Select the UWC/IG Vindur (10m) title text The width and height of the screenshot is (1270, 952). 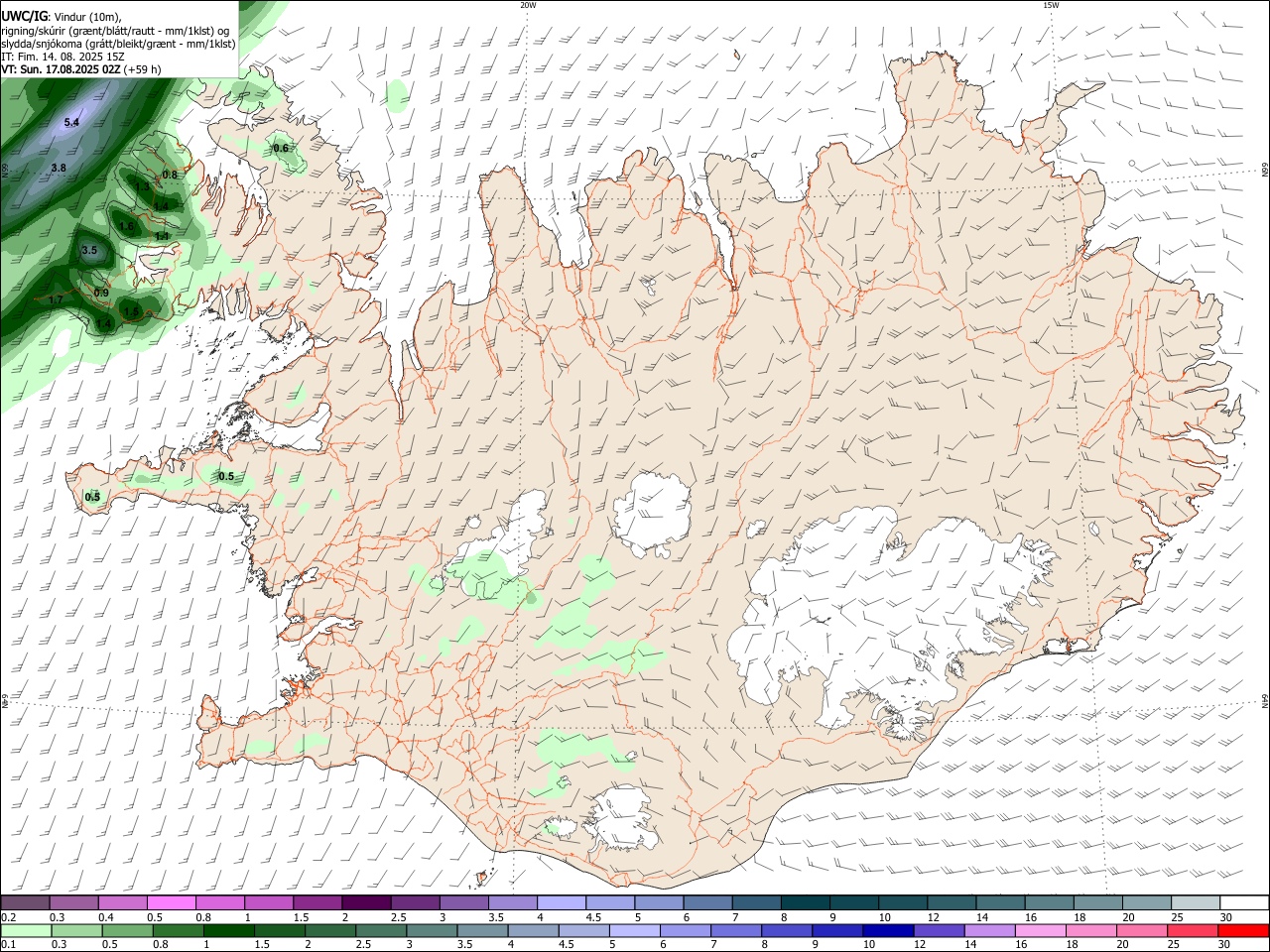62,16
